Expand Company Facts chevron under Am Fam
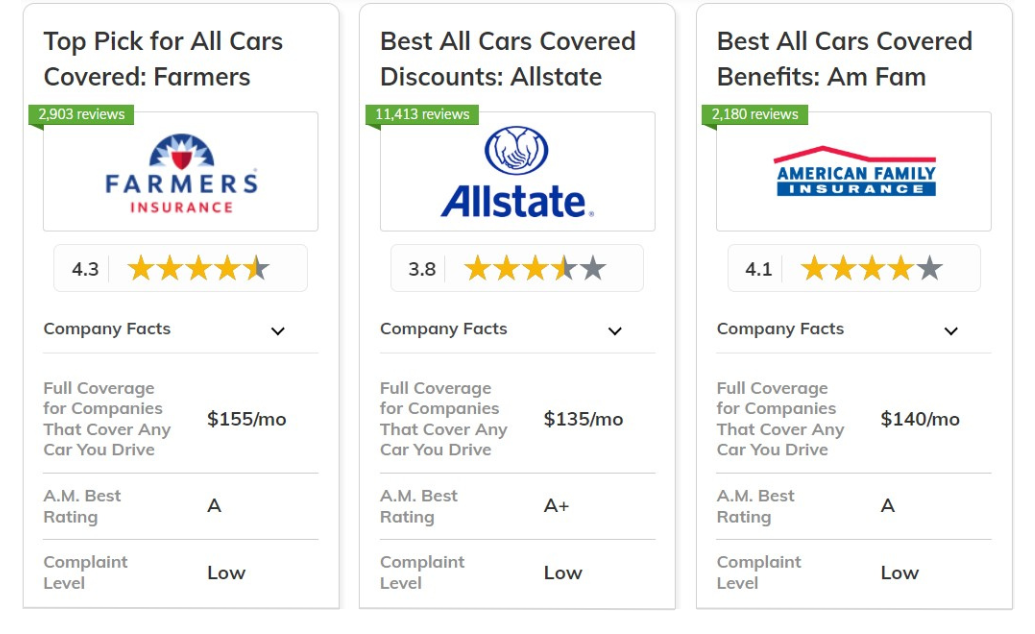Screen dimensions: 1035x634 point(951,331)
